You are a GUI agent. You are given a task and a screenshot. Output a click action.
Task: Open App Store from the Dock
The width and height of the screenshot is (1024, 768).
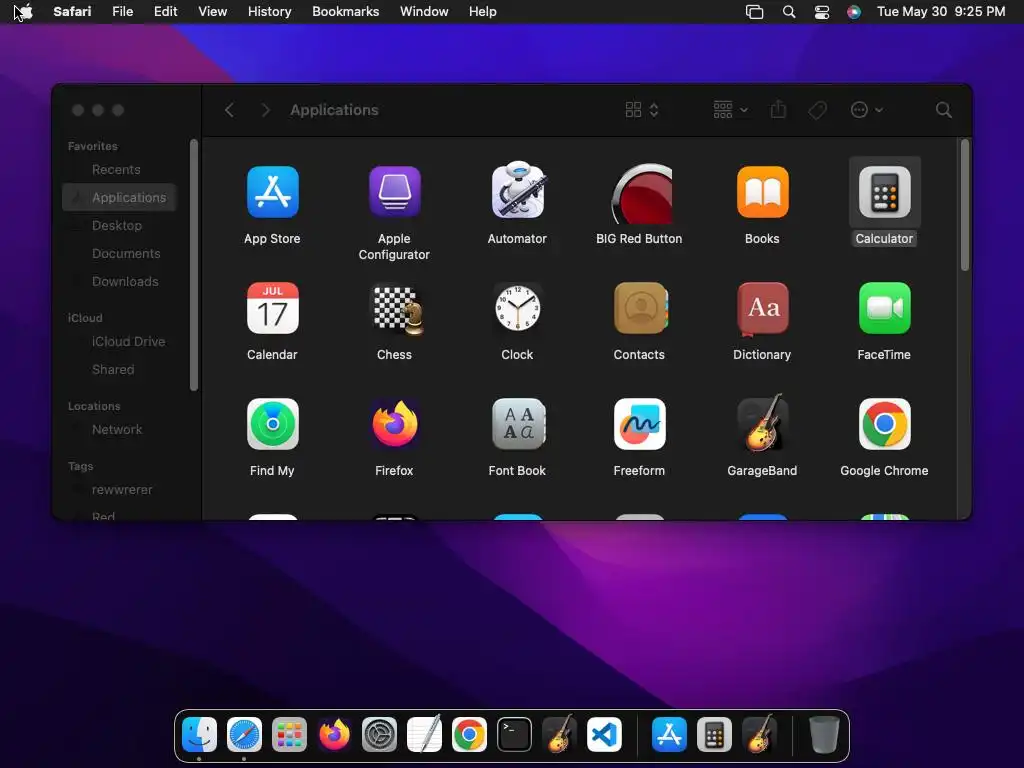[x=669, y=735]
